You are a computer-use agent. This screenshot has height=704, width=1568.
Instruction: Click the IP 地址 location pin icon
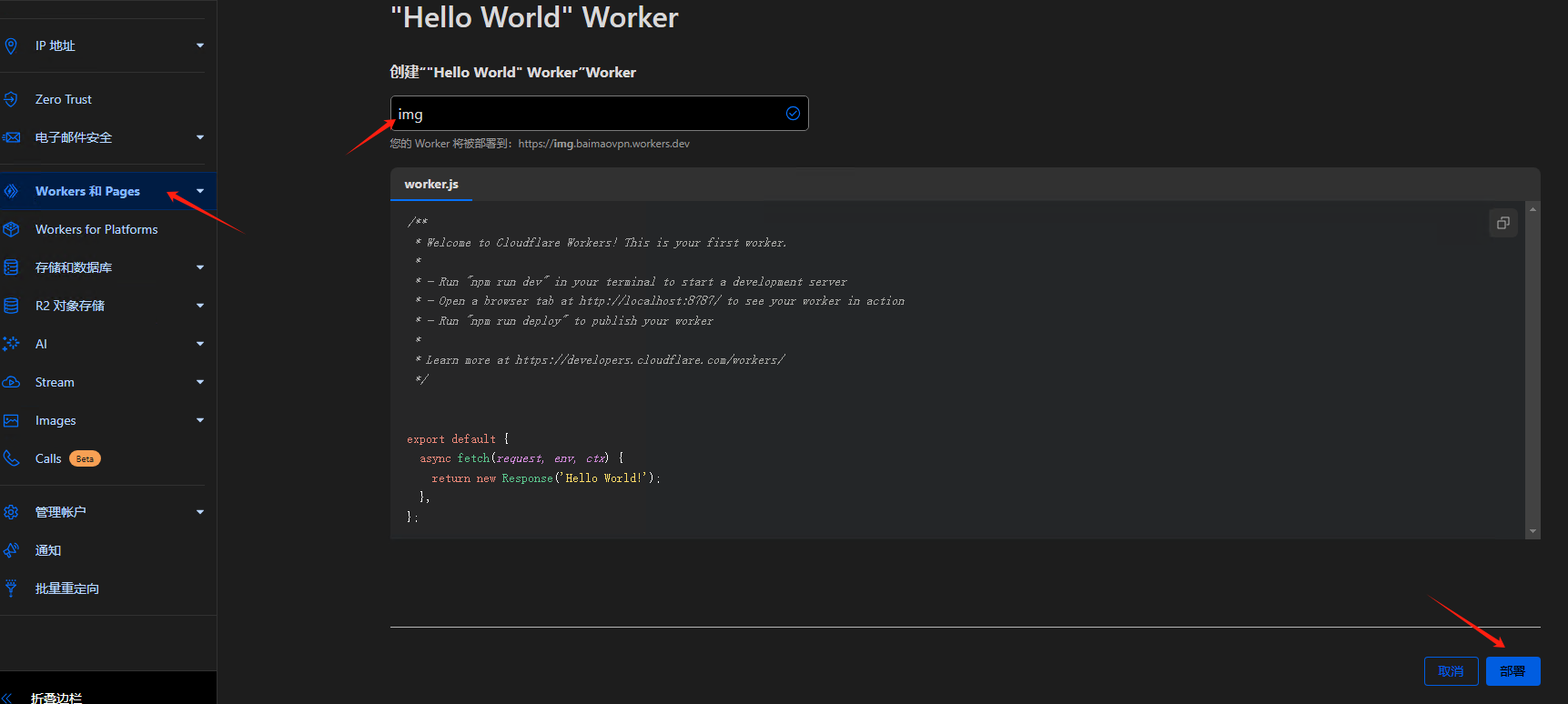(11, 45)
